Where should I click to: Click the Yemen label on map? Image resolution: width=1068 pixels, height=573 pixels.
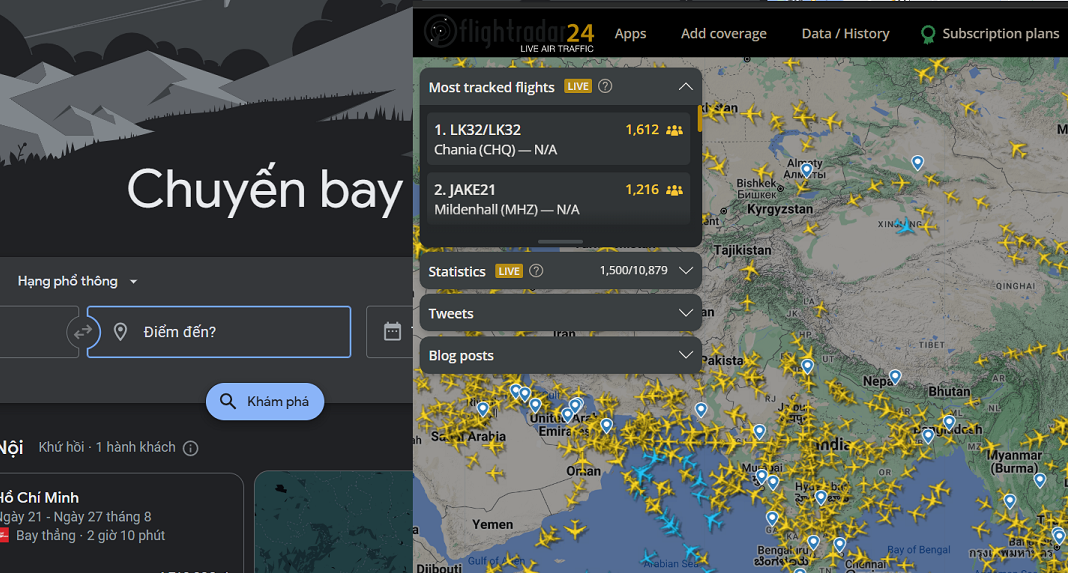click(492, 524)
